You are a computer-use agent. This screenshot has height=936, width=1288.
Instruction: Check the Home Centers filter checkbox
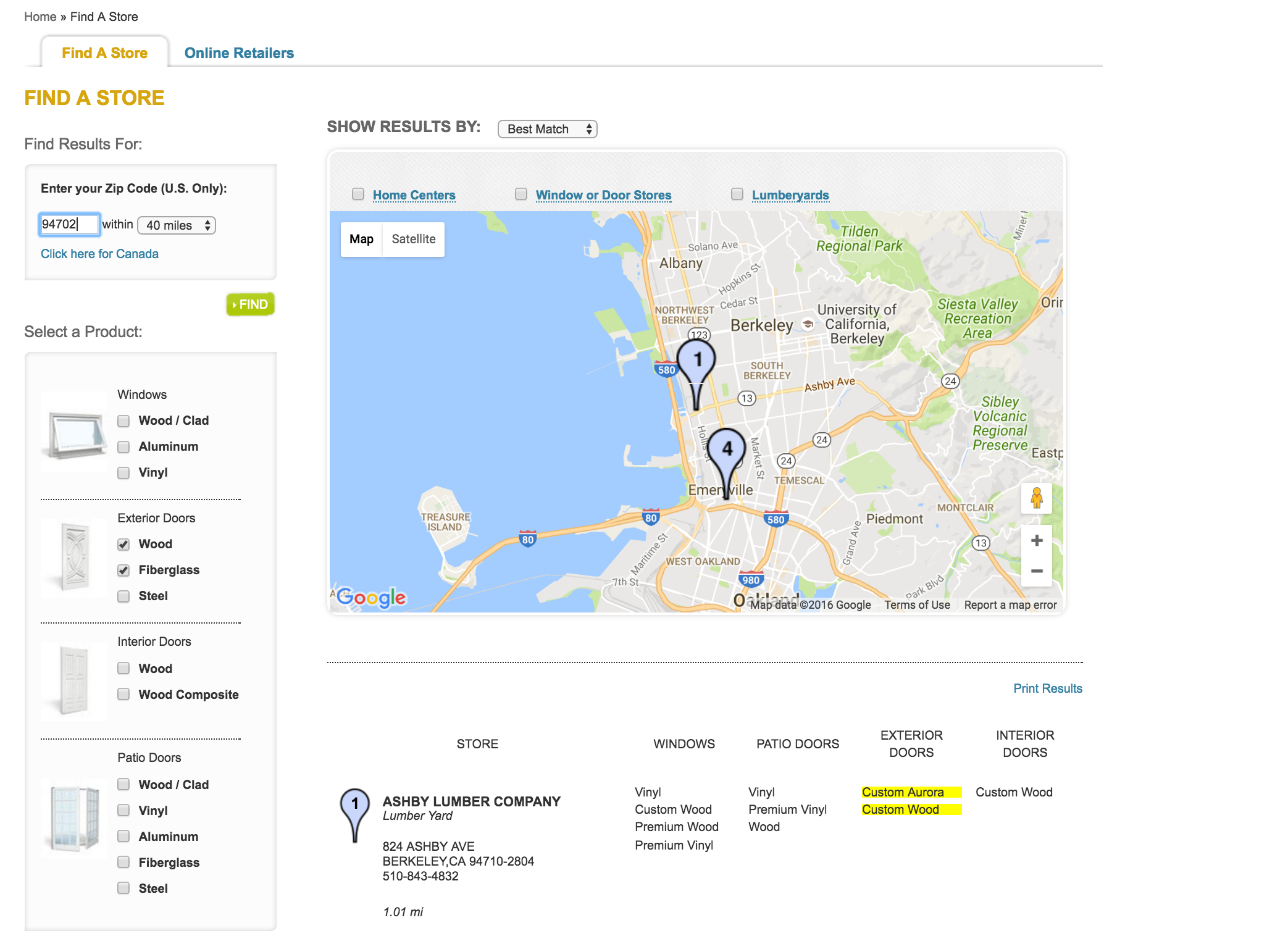tap(358, 194)
